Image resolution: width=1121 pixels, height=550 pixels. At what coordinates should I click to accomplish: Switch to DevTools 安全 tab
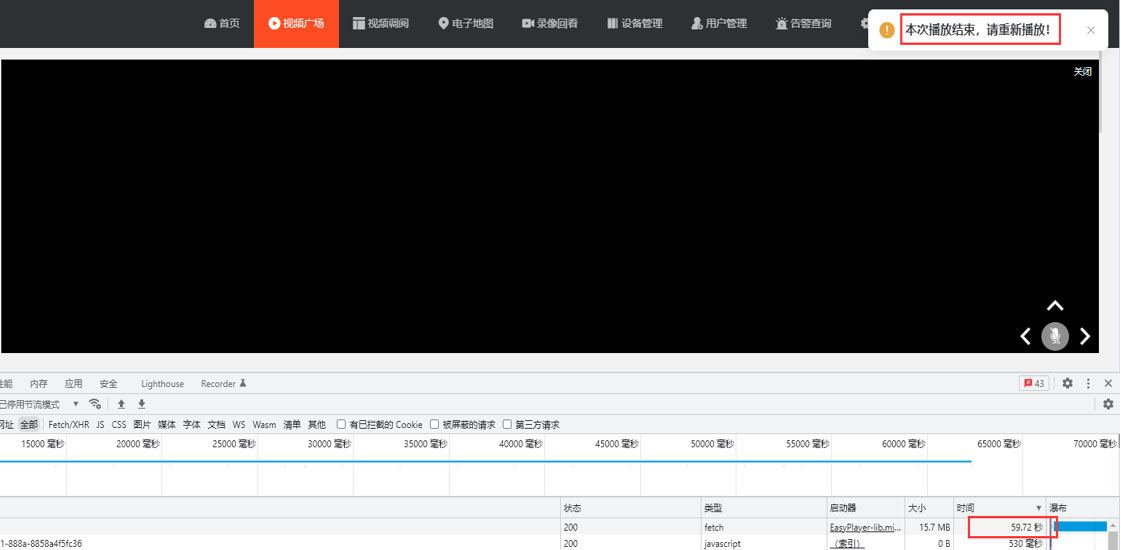pyautogui.click(x=109, y=383)
